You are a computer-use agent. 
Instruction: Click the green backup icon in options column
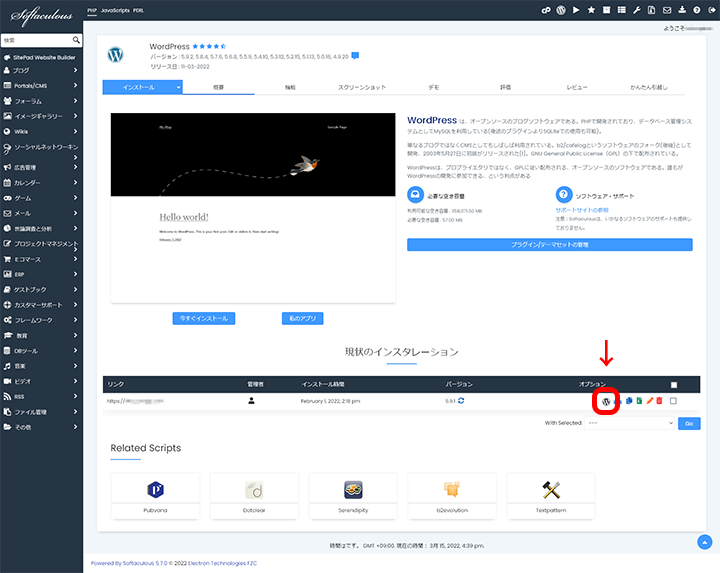[x=639, y=401]
